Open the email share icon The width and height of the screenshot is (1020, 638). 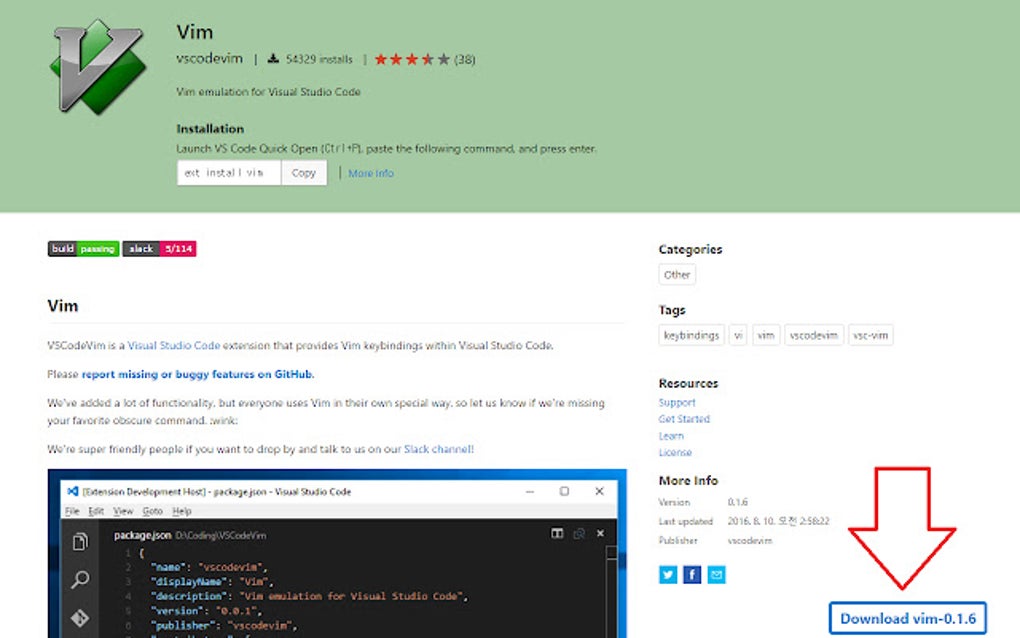[x=716, y=575]
